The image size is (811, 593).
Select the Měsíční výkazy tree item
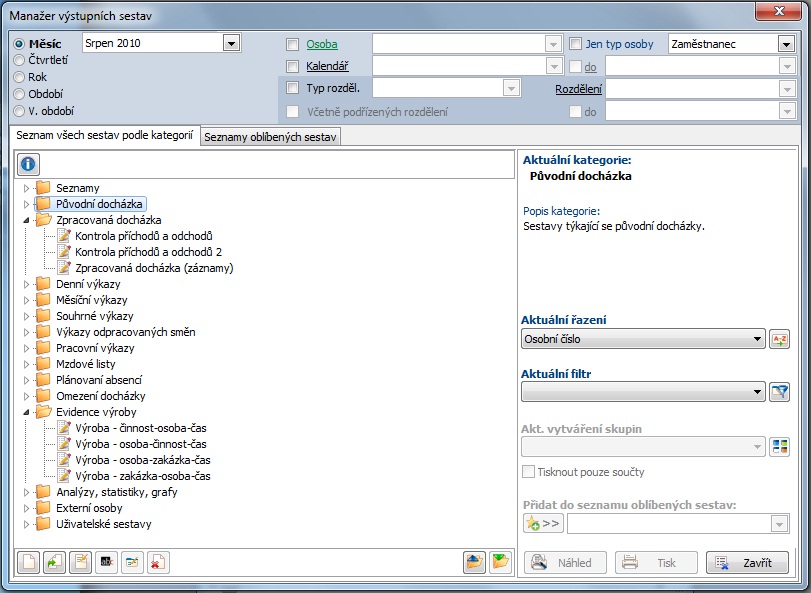pyautogui.click(x=92, y=300)
